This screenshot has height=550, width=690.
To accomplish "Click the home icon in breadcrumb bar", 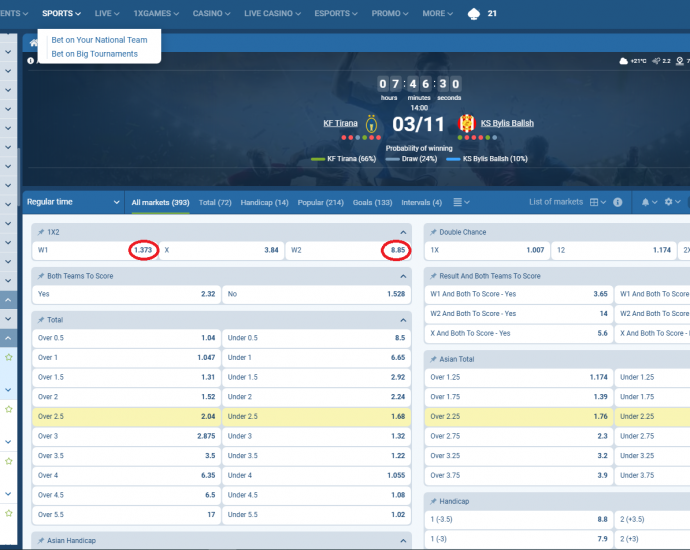I will coord(33,43).
